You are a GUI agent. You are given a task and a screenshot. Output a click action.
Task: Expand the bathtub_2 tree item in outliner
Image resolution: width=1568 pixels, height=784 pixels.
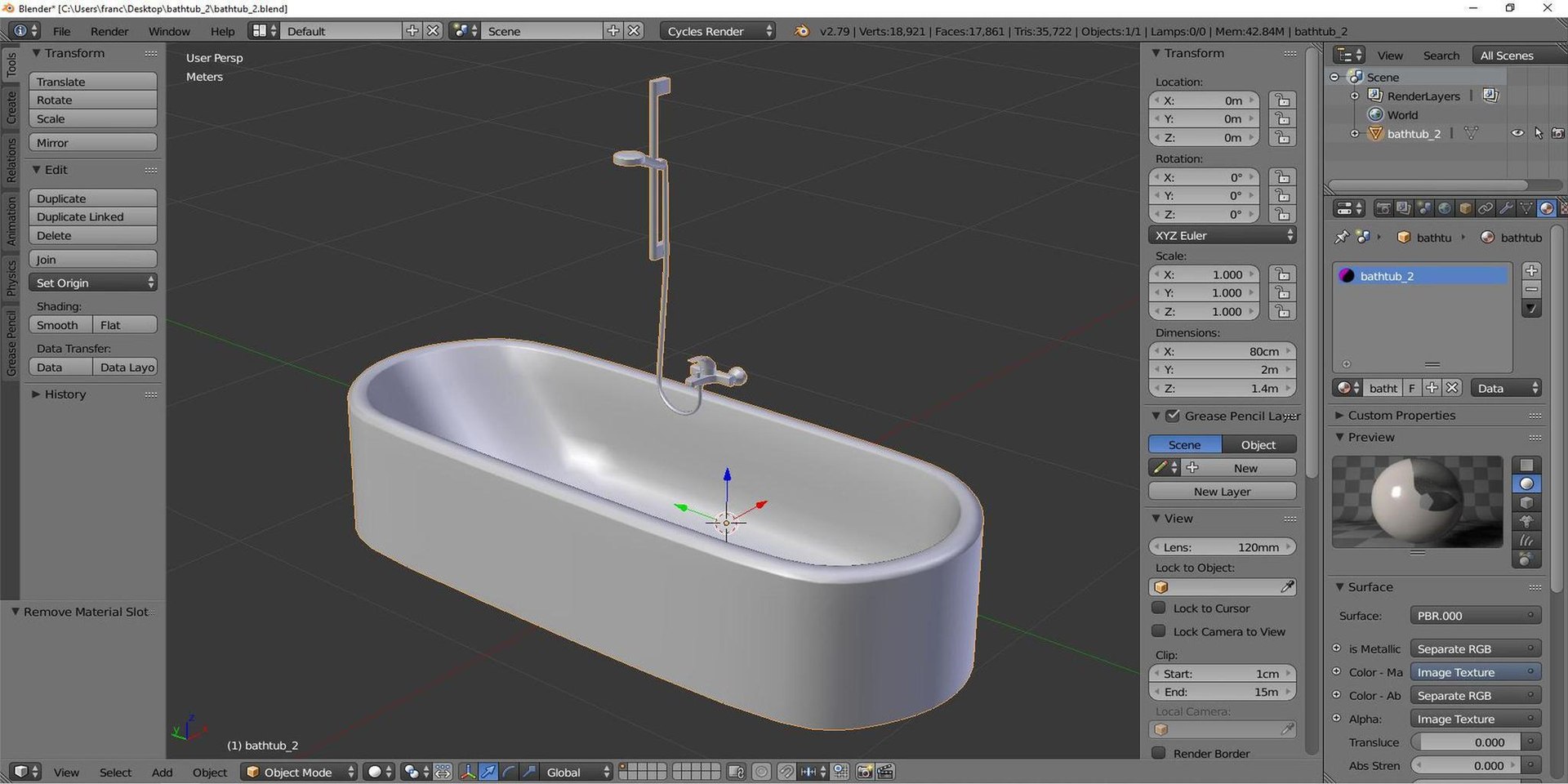click(1355, 134)
